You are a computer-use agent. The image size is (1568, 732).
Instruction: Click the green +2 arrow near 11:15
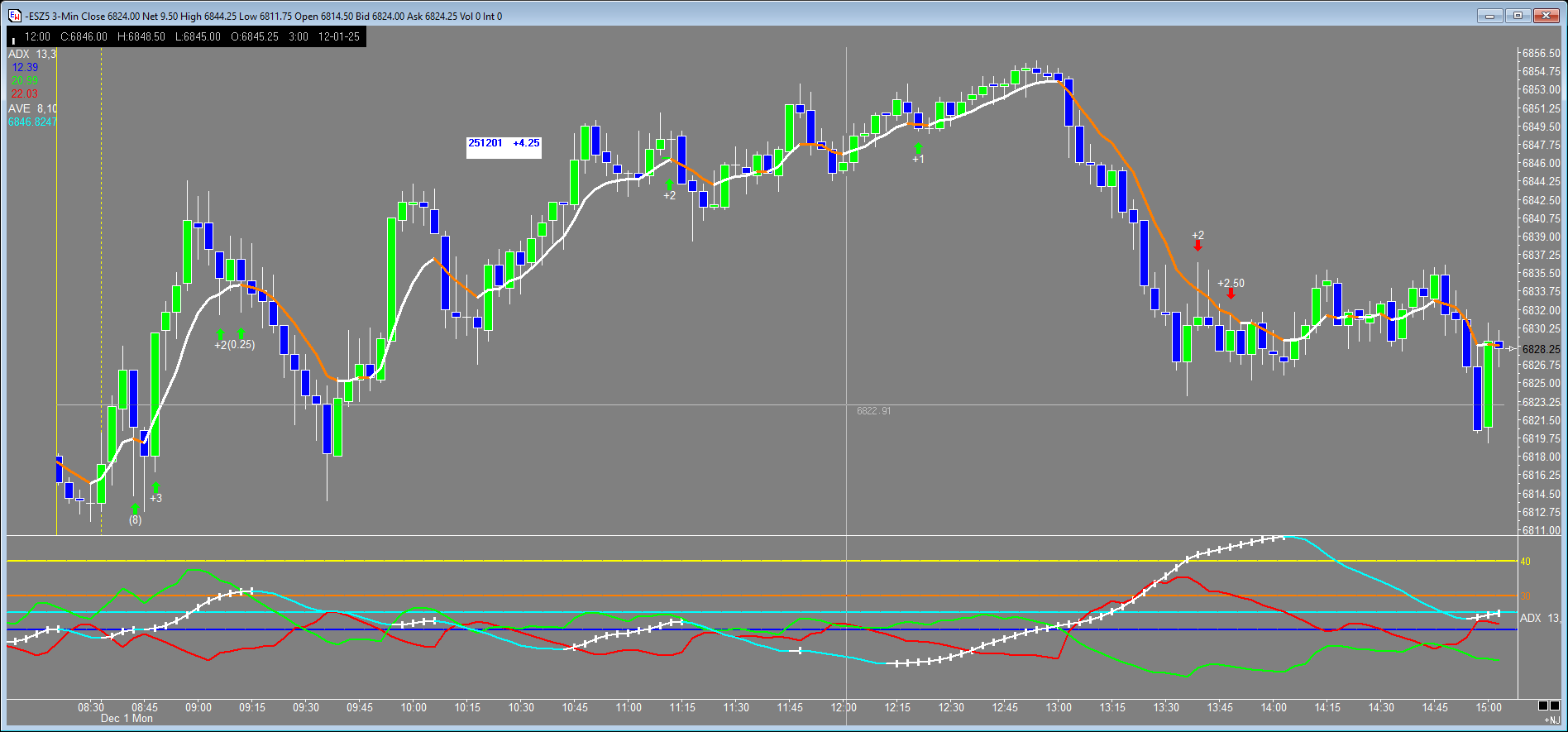(x=669, y=184)
